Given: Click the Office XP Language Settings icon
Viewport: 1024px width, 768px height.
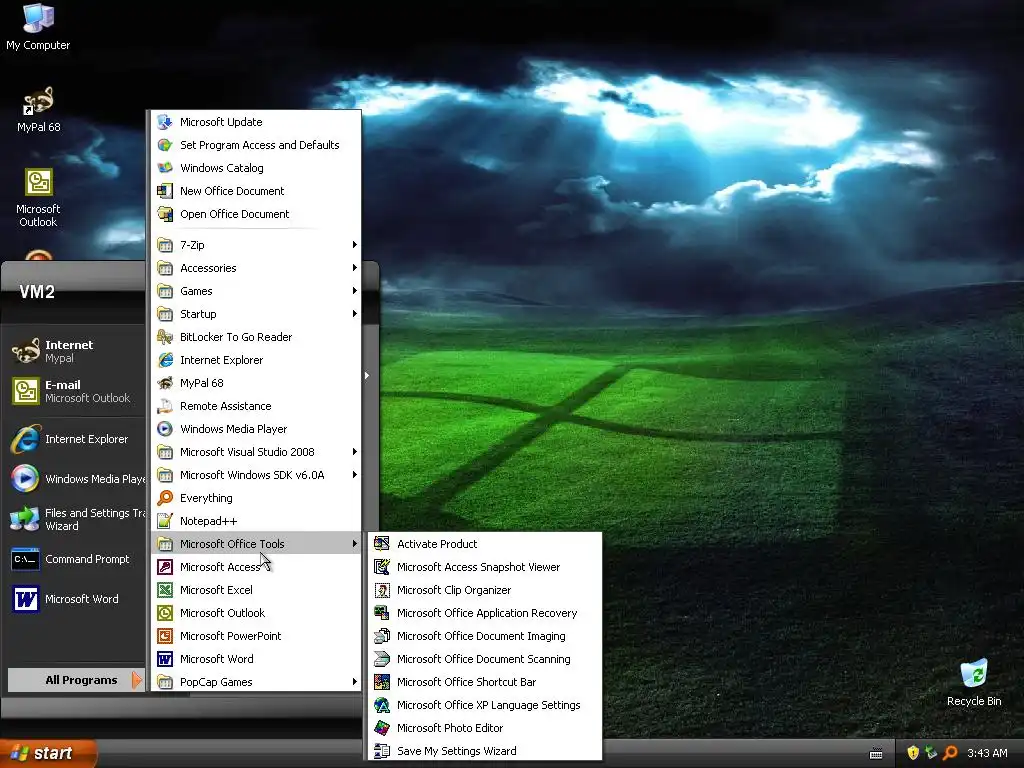Looking at the screenshot, I should click(382, 705).
